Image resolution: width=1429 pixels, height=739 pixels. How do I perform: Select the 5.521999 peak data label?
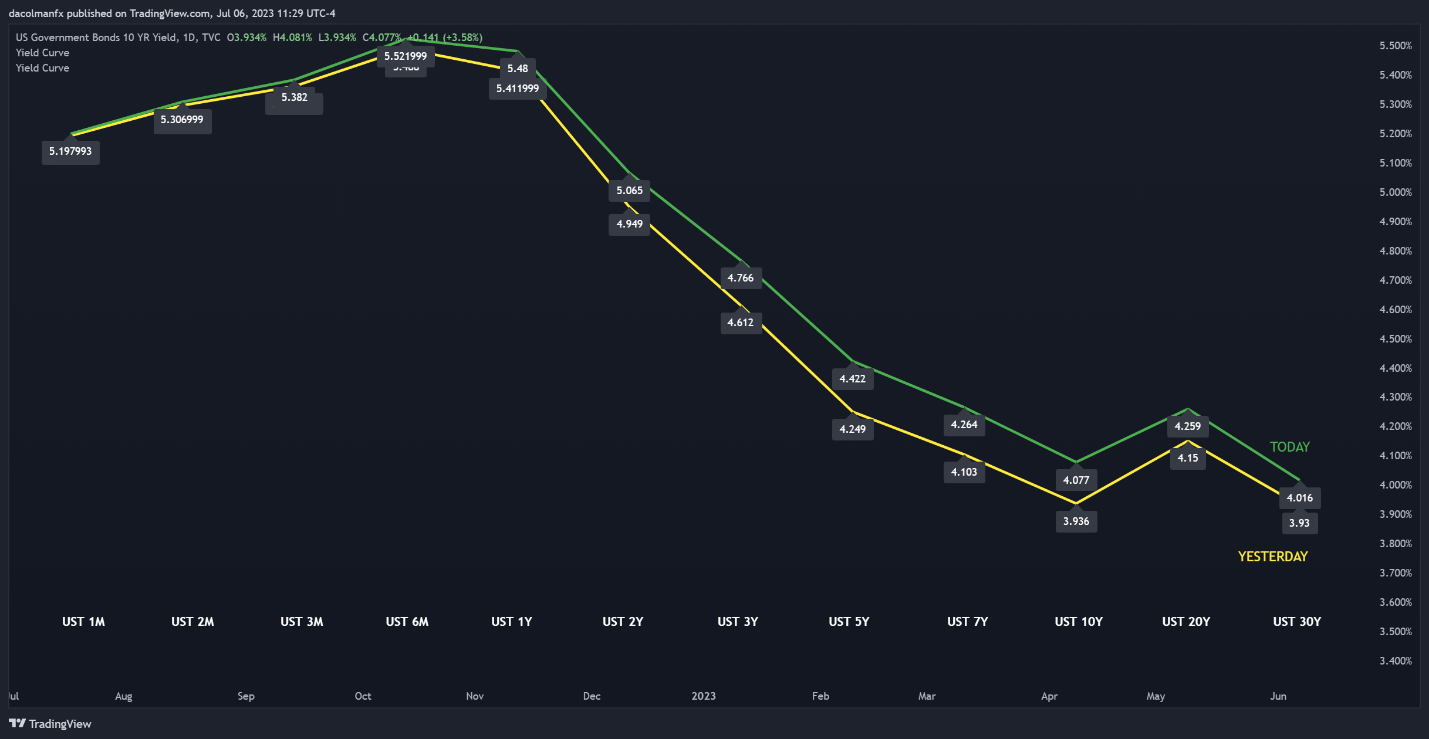point(406,56)
